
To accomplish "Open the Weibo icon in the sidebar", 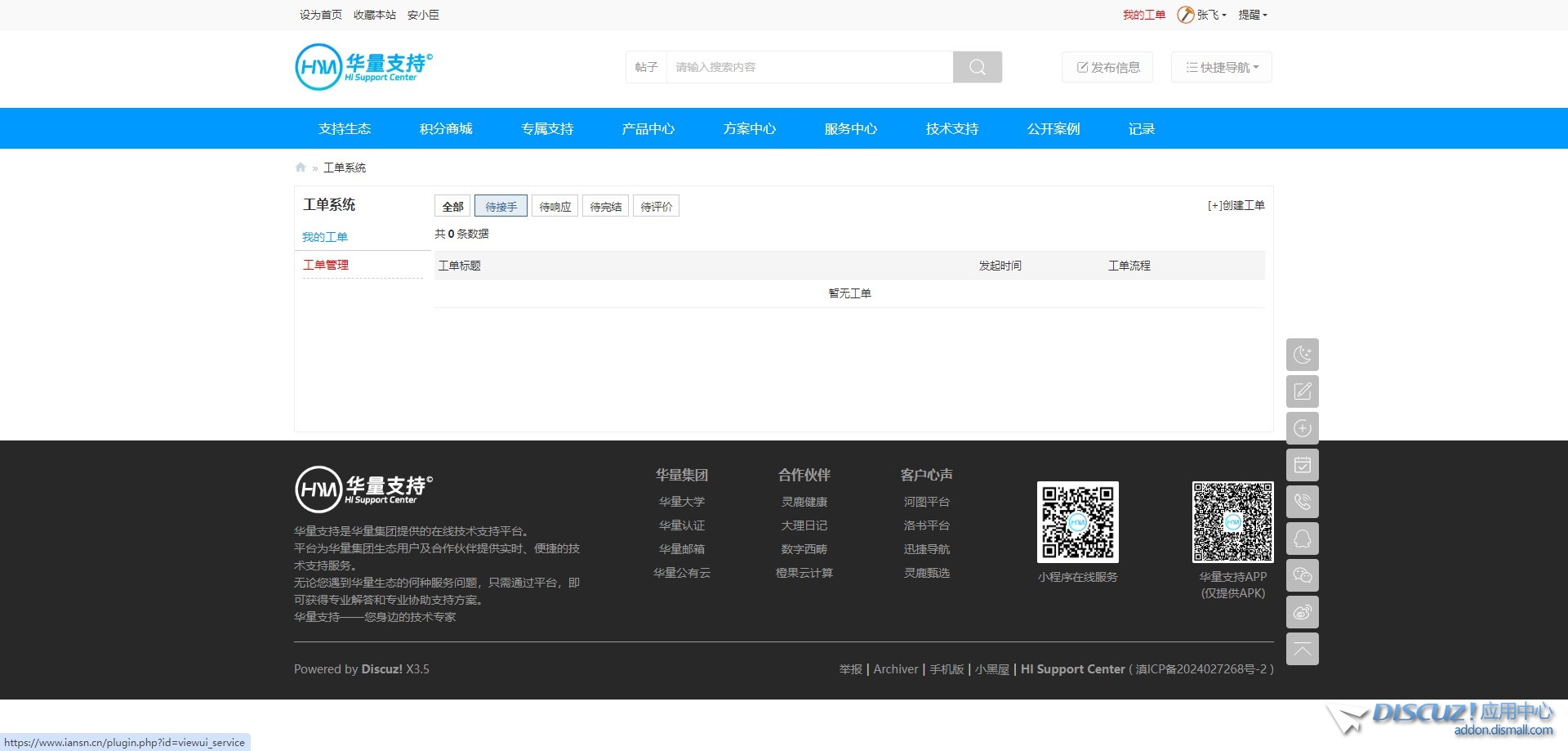I will point(1302,612).
